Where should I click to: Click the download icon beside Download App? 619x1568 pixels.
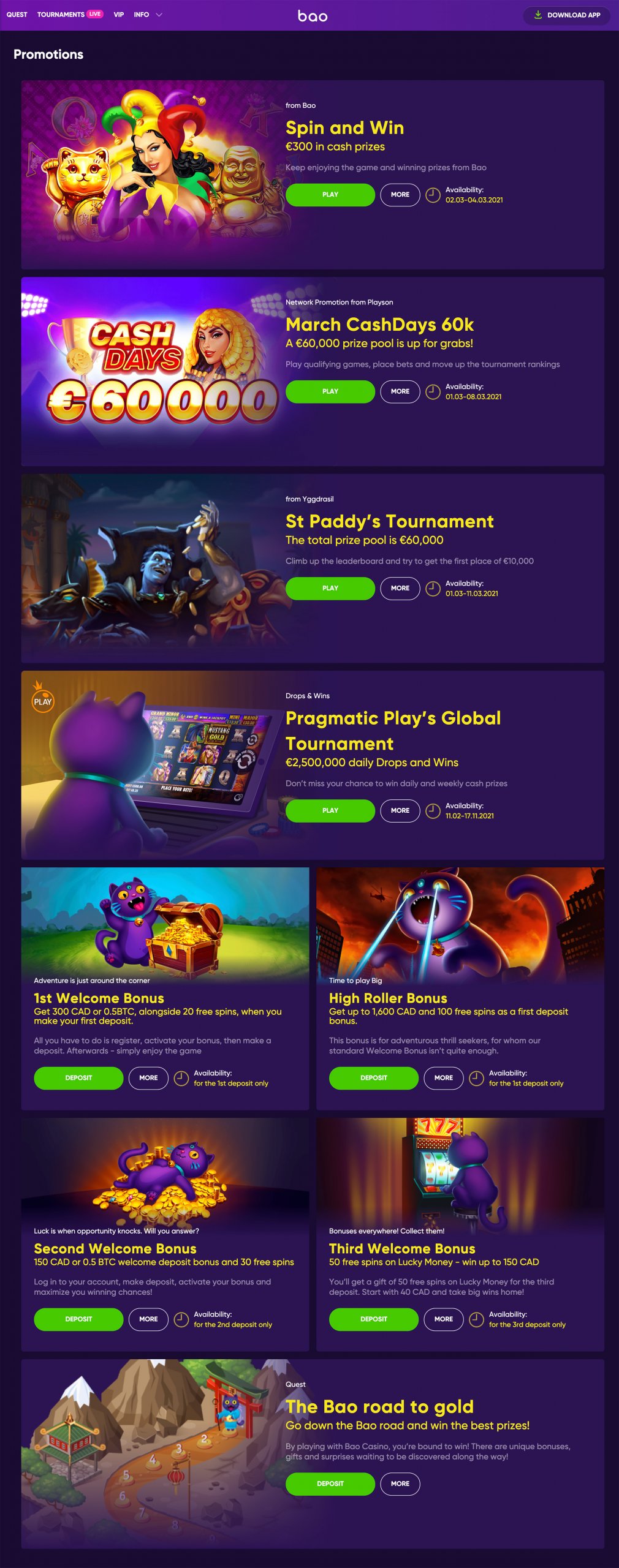point(537,15)
